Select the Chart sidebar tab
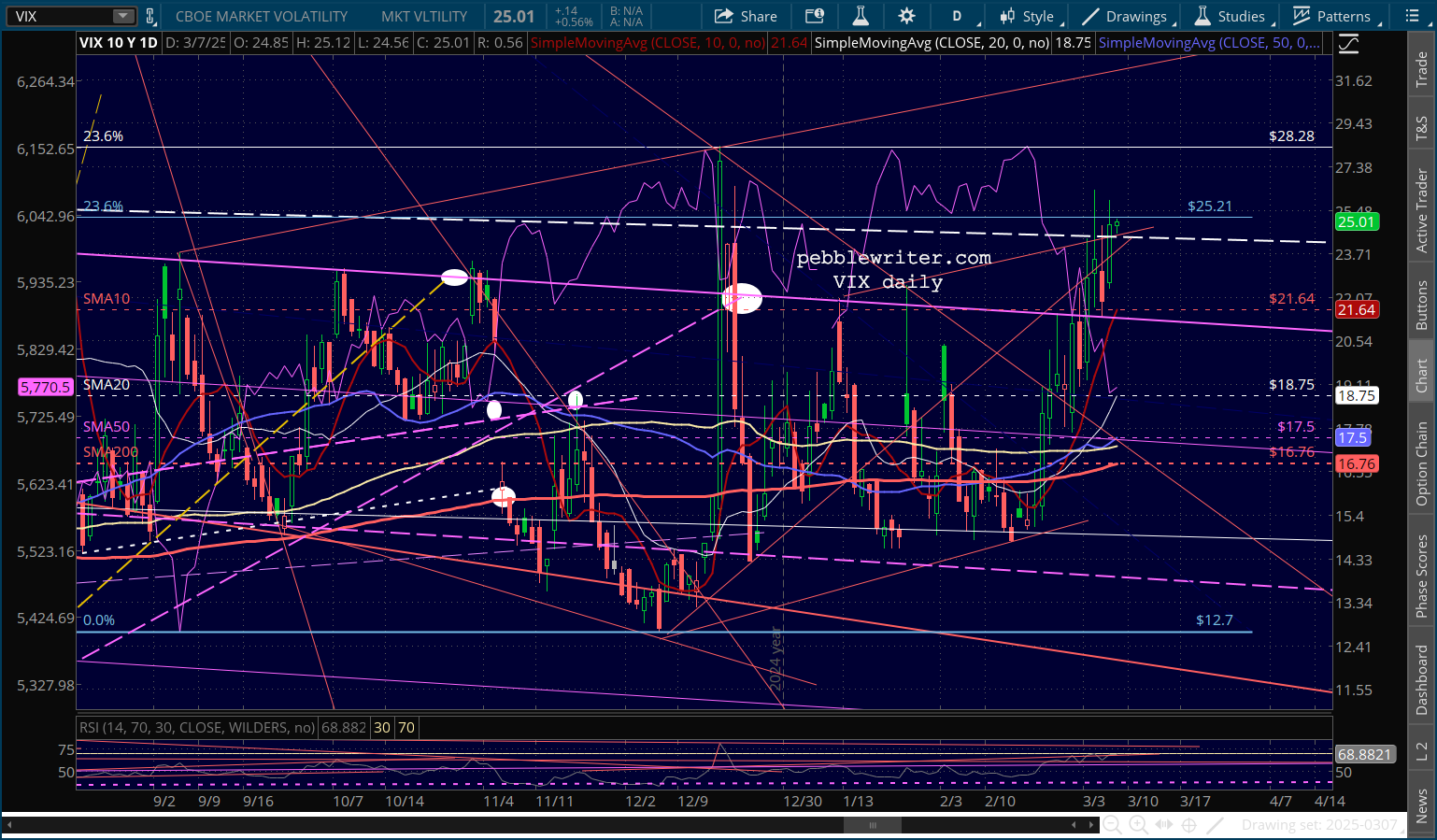 [x=1422, y=376]
